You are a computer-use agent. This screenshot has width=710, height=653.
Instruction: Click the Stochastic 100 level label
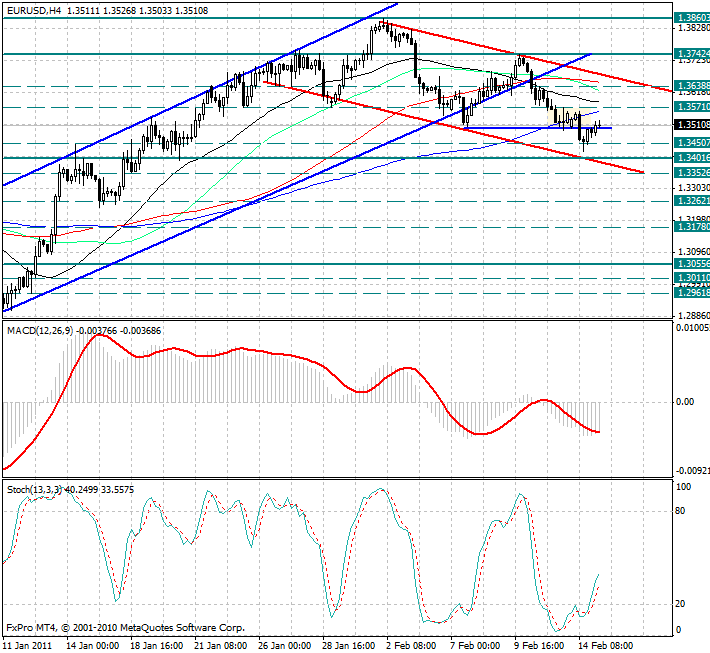click(683, 487)
